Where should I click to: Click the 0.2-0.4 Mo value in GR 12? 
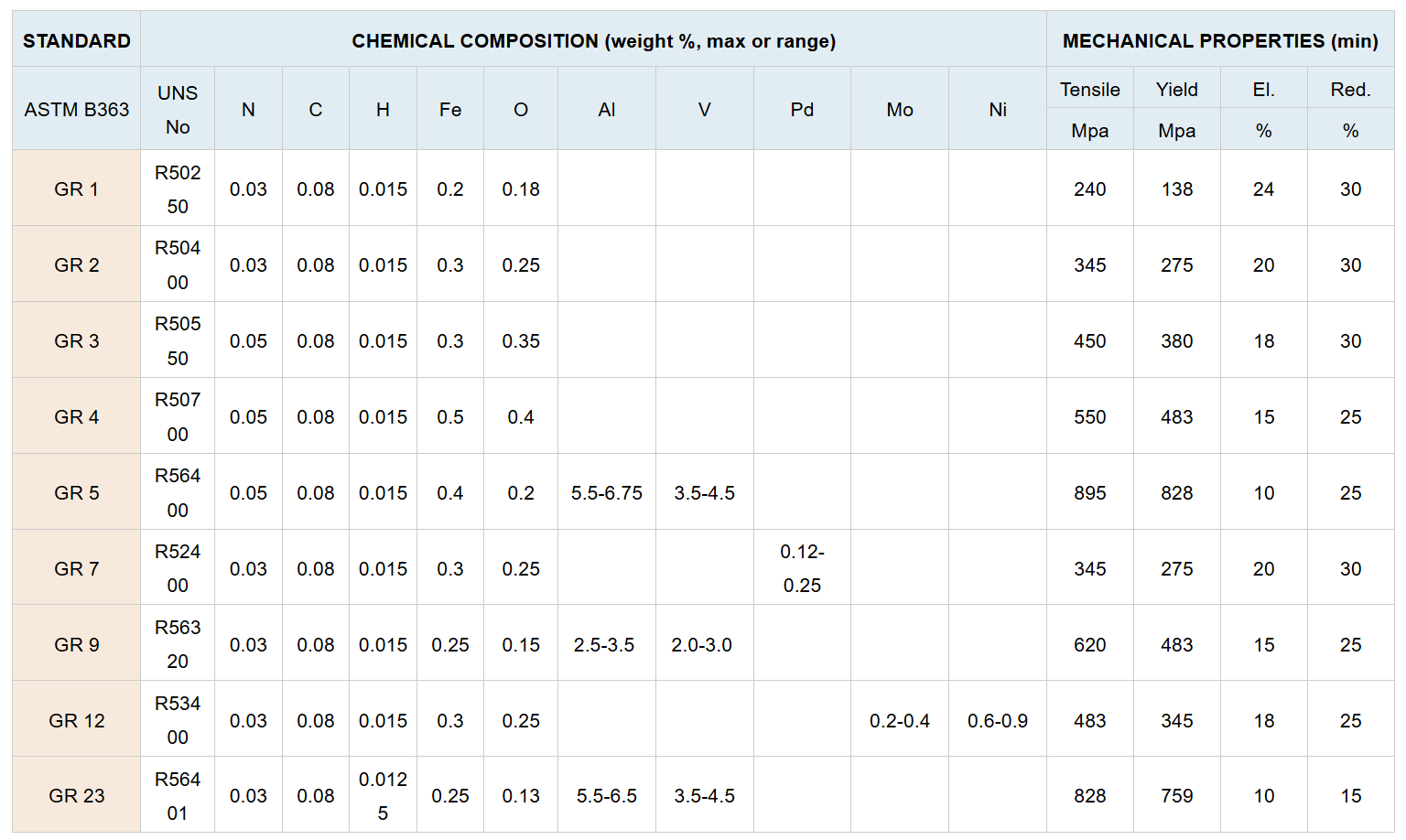click(900, 720)
